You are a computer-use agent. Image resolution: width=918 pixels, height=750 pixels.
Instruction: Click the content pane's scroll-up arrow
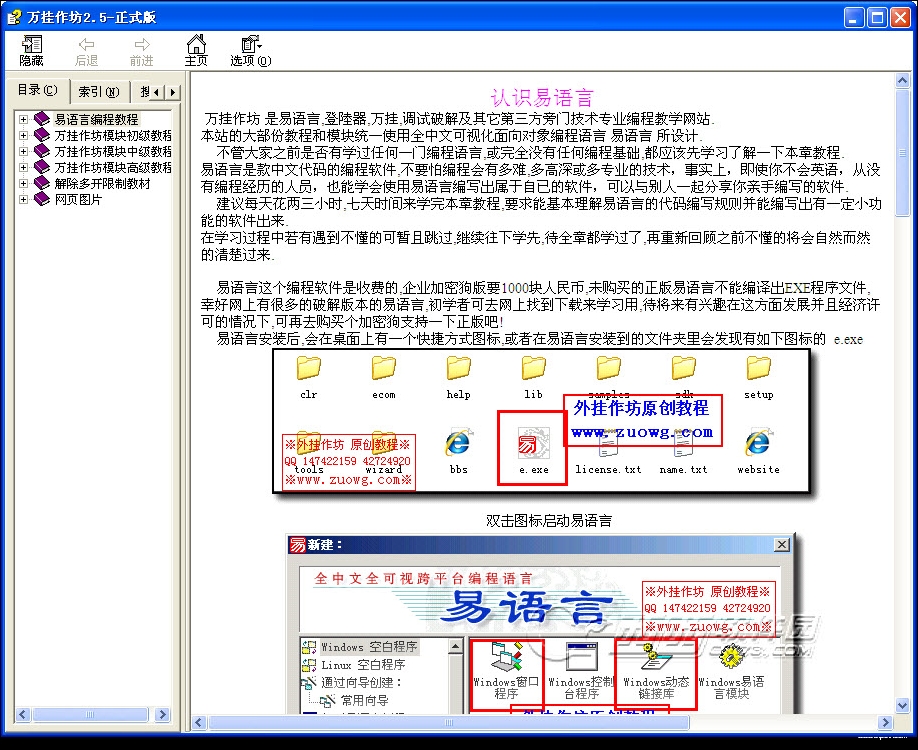902,80
